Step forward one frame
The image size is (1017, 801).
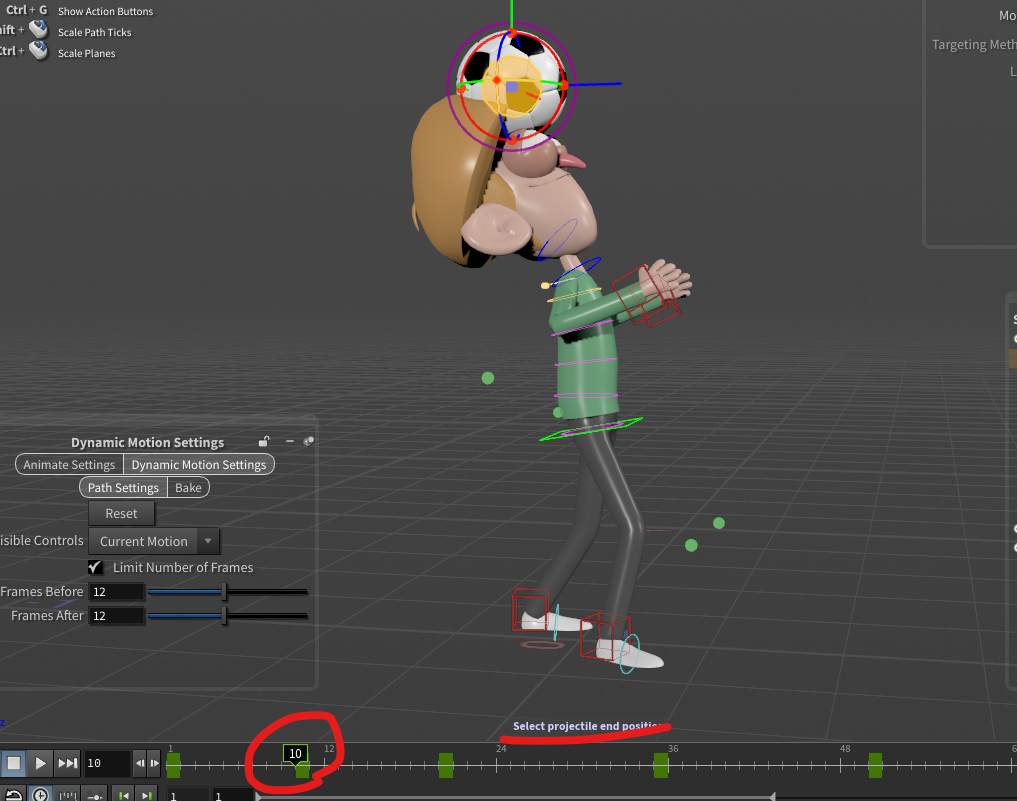154,763
